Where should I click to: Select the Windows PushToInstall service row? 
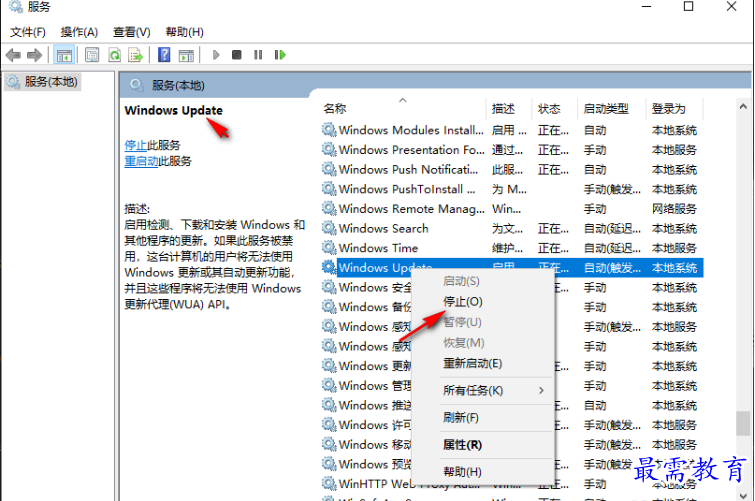(512, 189)
